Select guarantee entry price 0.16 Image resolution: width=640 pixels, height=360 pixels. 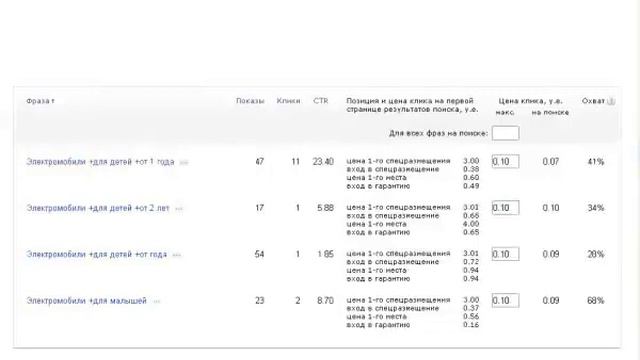click(x=471, y=325)
